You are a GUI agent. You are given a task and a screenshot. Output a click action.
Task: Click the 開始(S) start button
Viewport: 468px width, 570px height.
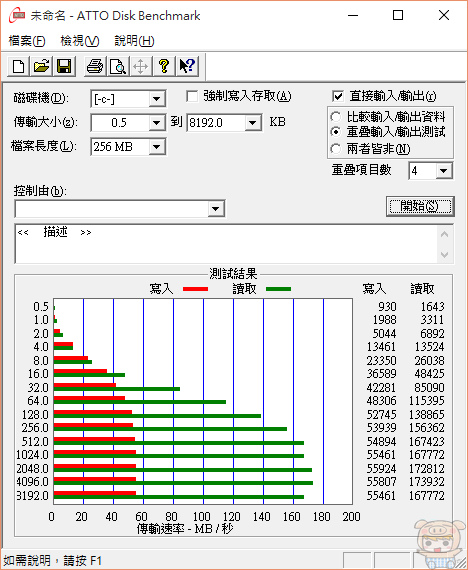[x=420, y=206]
